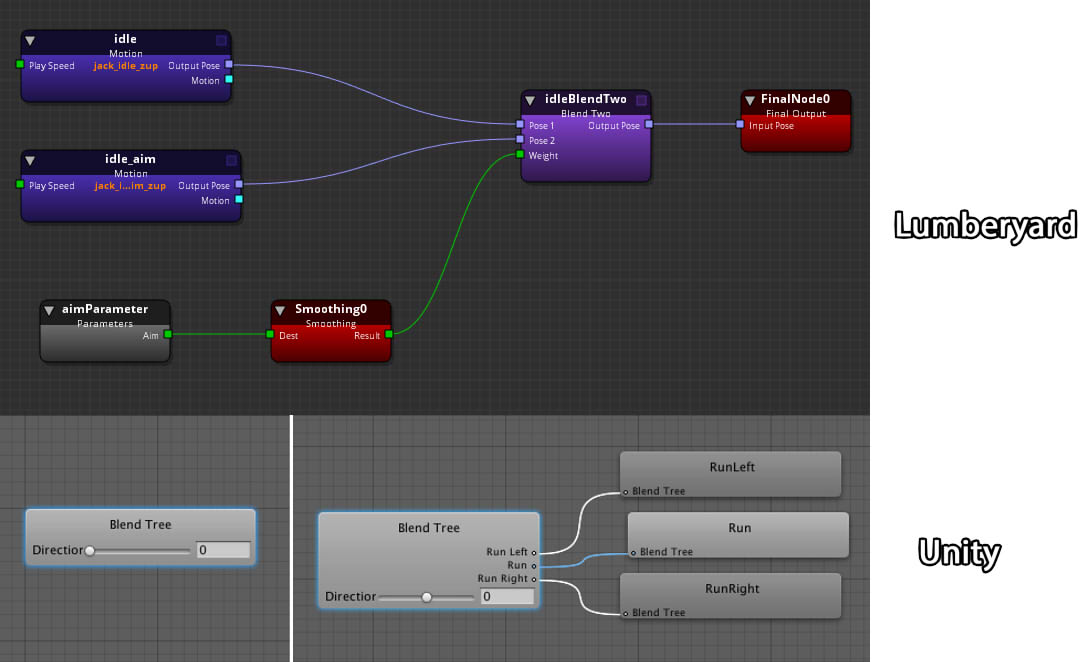Click the Pose 1 input port on idleBlendTwo
Screen dimensions: 1081x662
(x=520, y=125)
